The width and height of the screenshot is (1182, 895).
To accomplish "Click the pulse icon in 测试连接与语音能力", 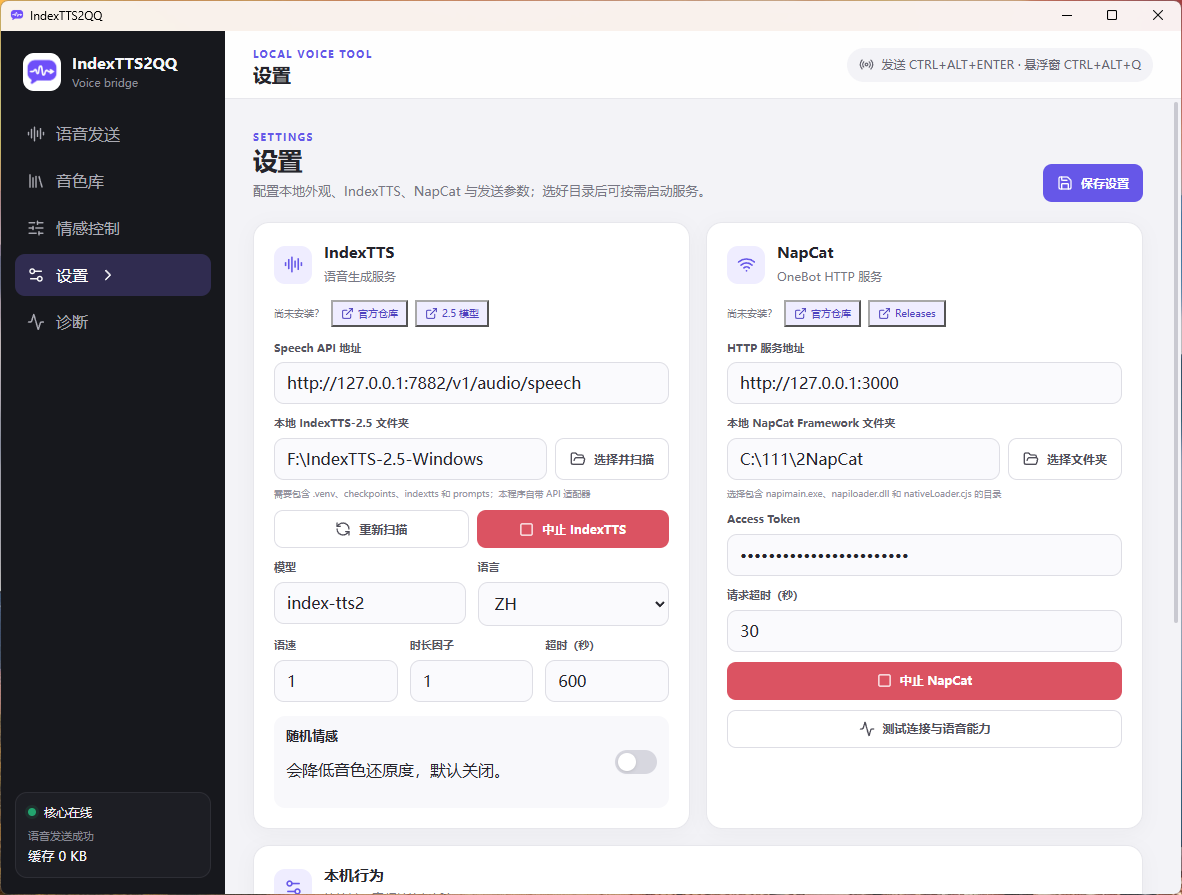I will [867, 729].
